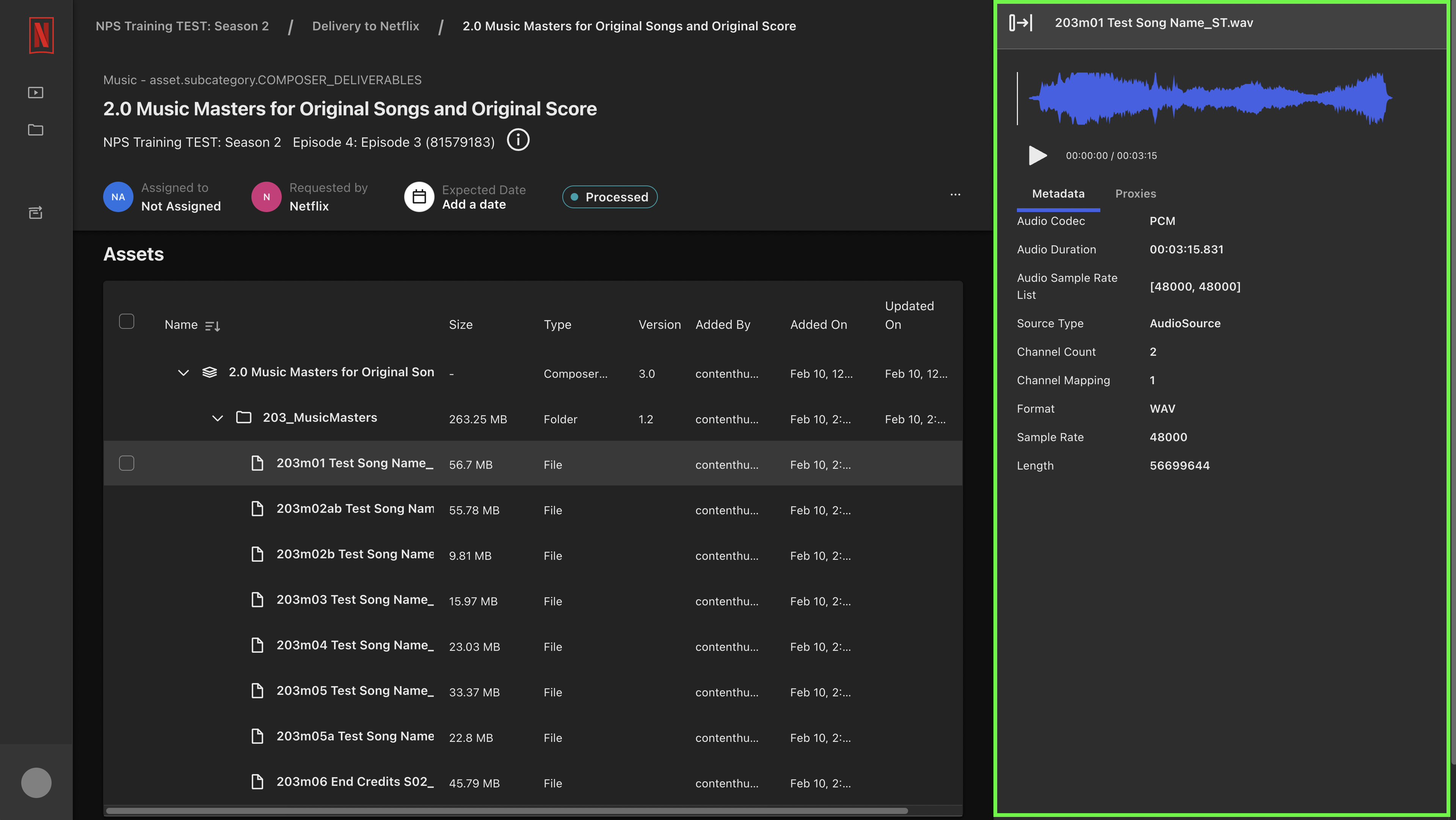This screenshot has width=1456, height=820.
Task: Select 203m06 End Credits S02_ file name
Action: [355, 782]
